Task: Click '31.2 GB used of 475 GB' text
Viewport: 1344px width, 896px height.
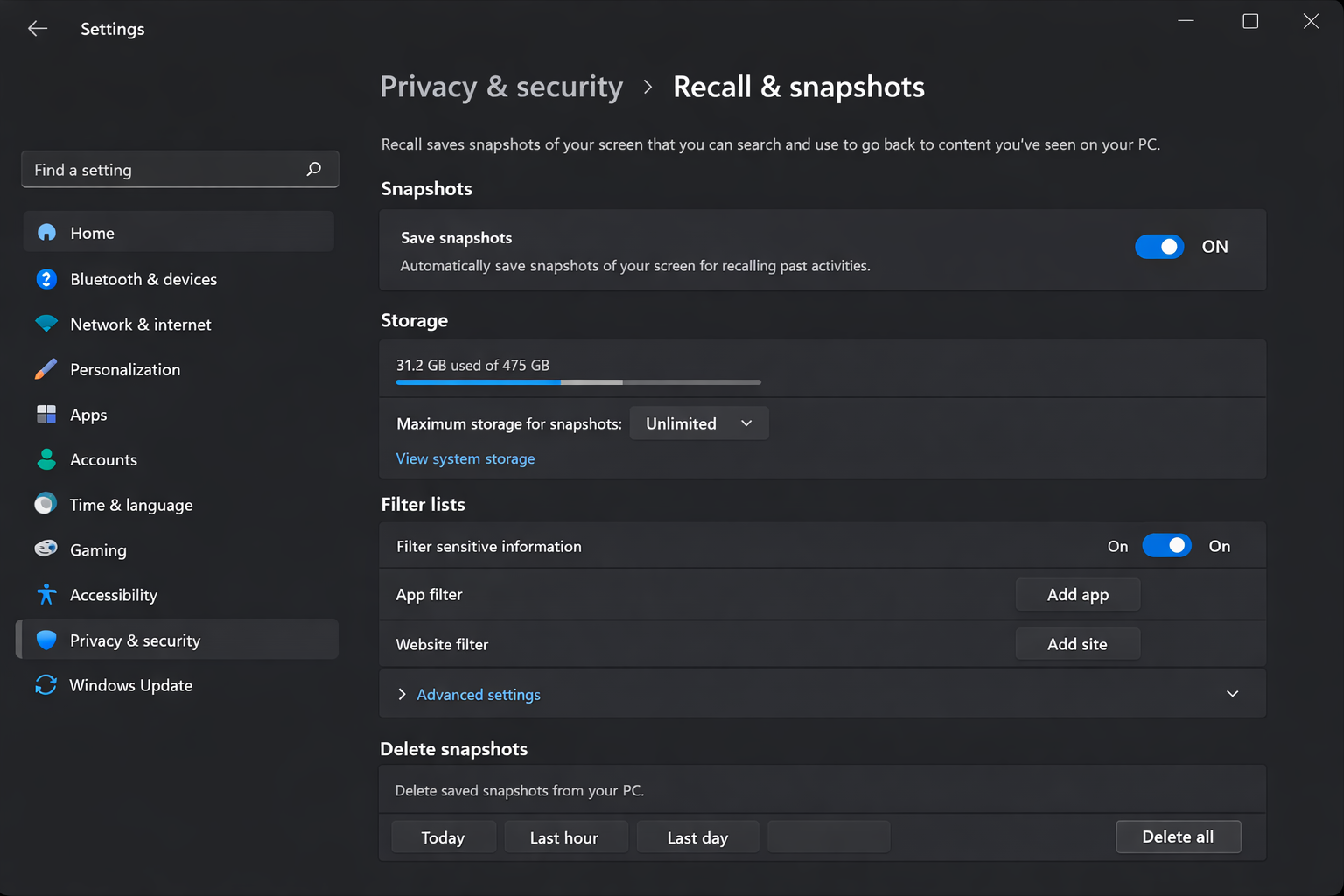Action: [472, 365]
